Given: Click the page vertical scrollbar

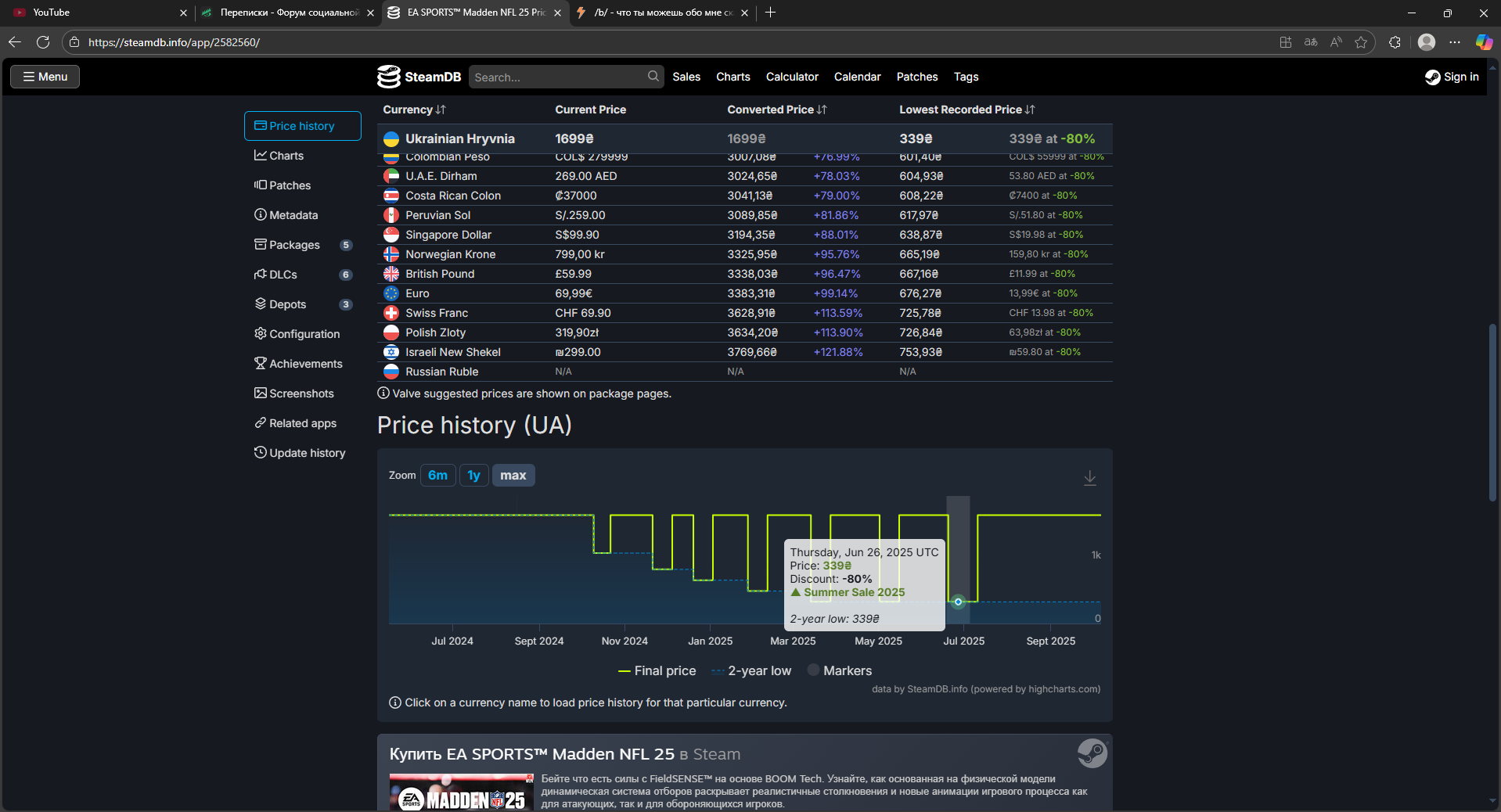Looking at the screenshot, I should click(x=1492, y=412).
